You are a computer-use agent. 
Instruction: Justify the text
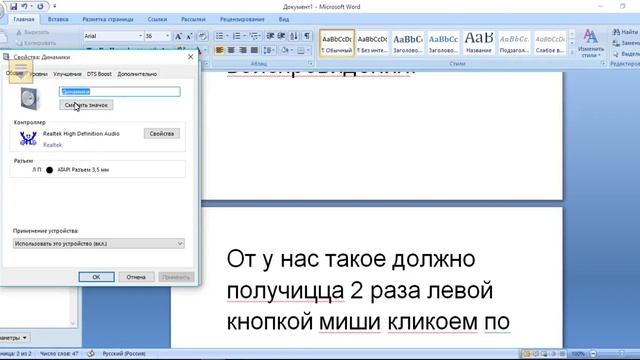click(254, 50)
